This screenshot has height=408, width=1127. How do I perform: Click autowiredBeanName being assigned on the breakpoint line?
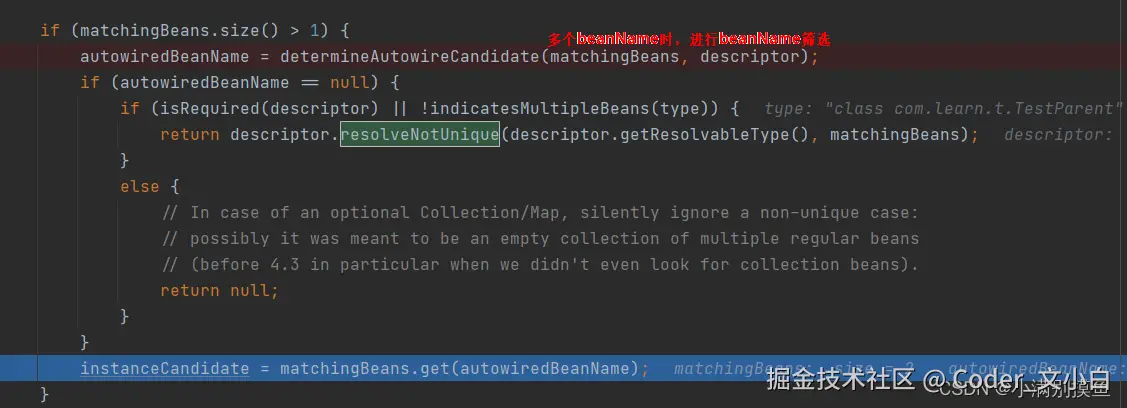(165, 57)
